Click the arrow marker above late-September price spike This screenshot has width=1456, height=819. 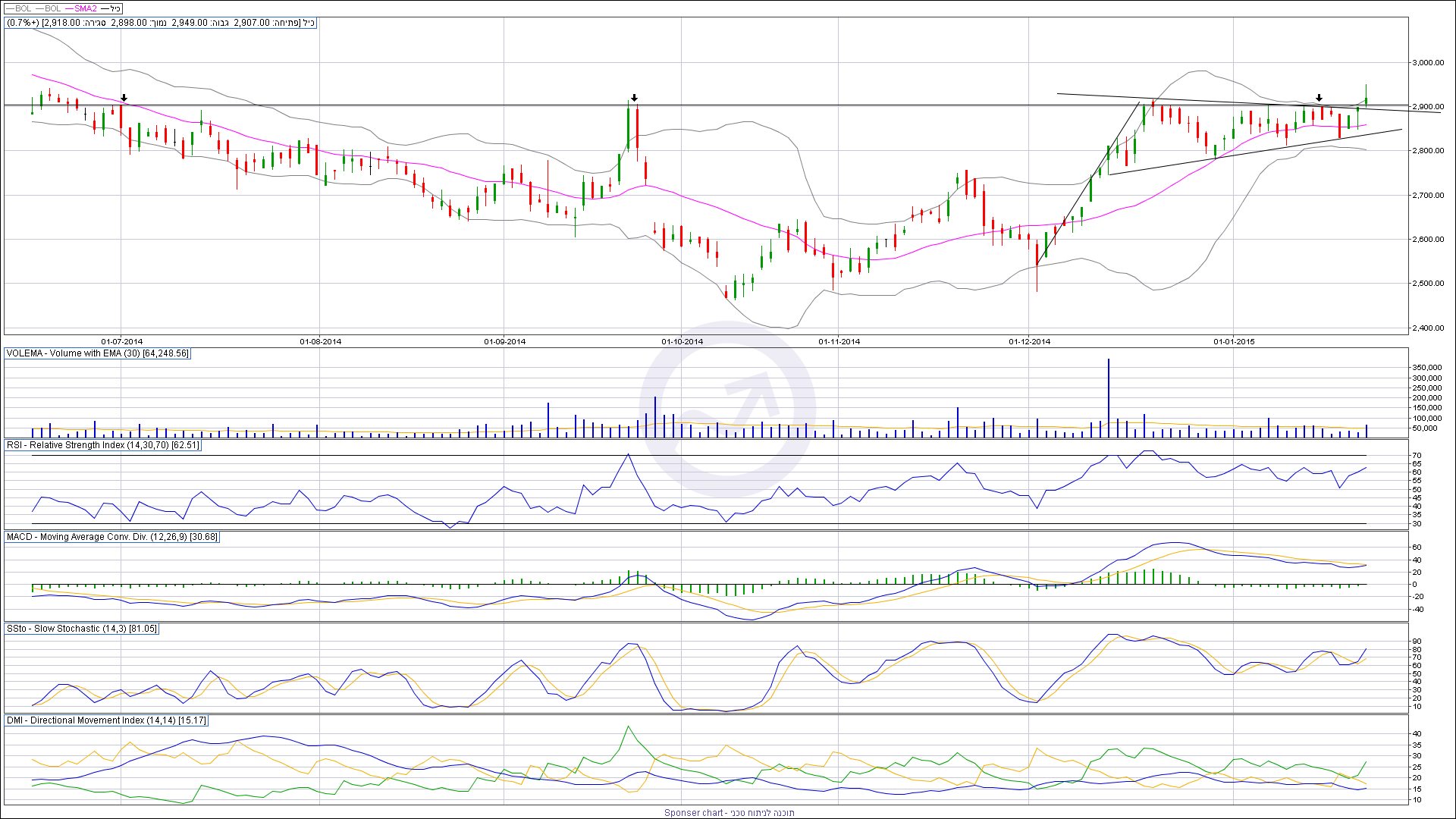coord(635,98)
